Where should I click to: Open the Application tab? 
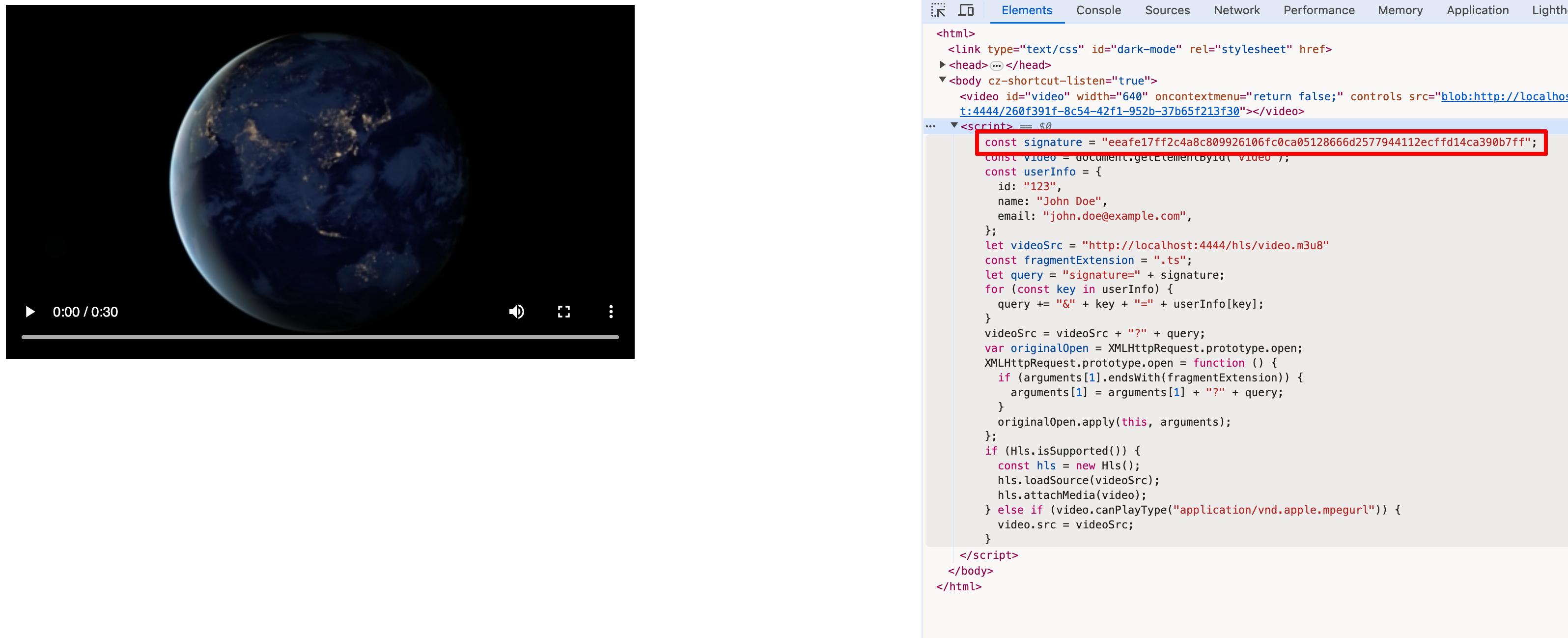1477,10
